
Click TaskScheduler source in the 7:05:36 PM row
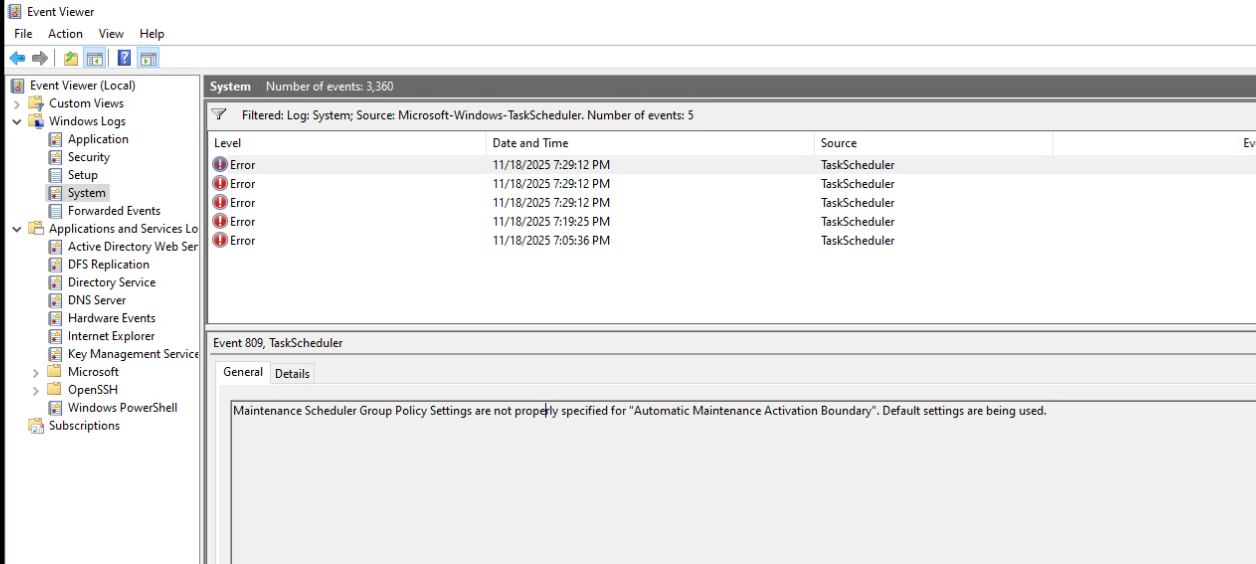[x=858, y=241]
